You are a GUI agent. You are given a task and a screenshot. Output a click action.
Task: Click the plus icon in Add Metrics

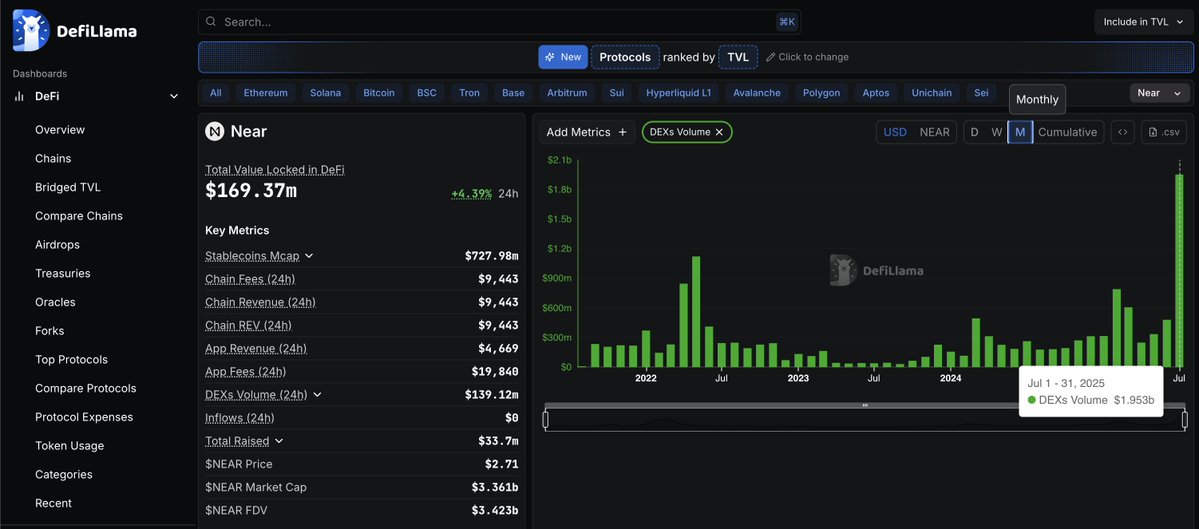pyautogui.click(x=622, y=132)
